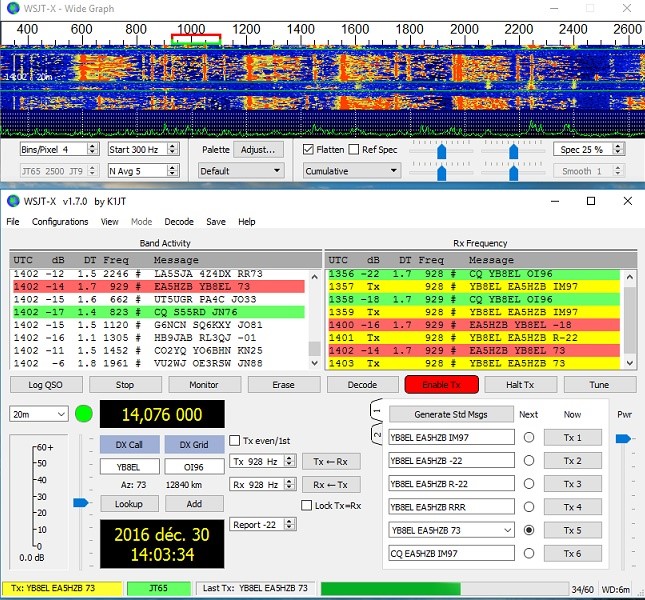This screenshot has height=600, width=645.
Task: Check the Flatten checkbox
Action: 308,149
